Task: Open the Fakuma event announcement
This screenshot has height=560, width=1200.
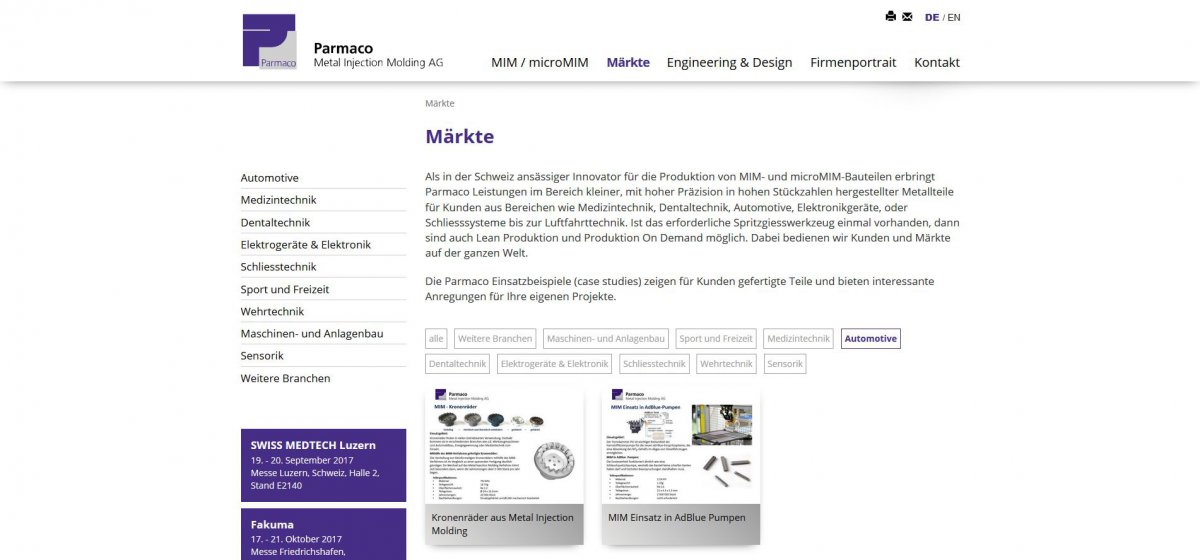Action: [323, 535]
